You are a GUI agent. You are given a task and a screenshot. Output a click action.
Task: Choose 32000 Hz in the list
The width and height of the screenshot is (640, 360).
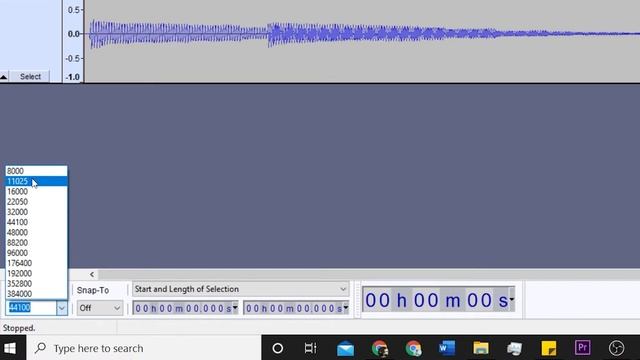(x=36, y=212)
